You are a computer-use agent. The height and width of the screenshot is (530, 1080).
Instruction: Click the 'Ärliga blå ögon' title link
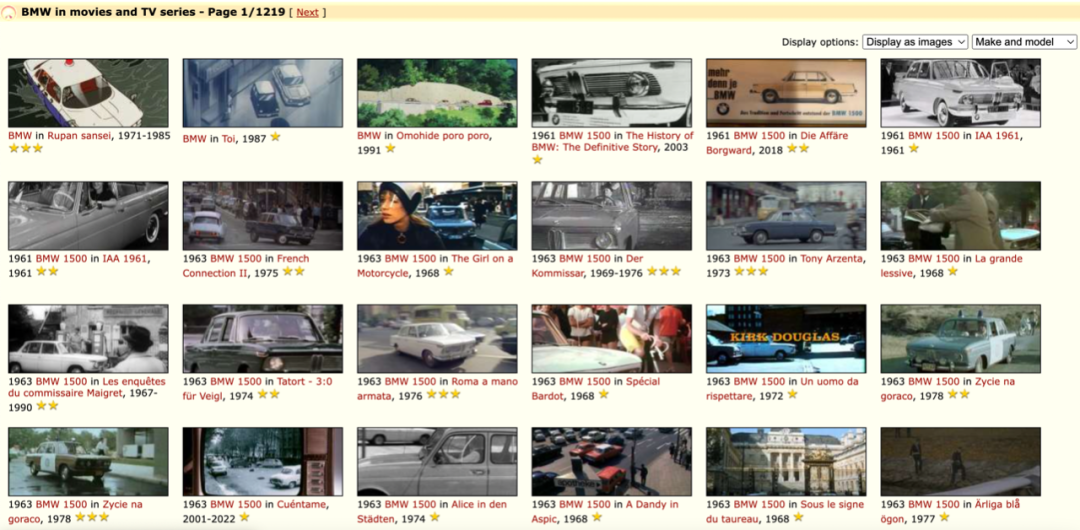tap(951, 511)
